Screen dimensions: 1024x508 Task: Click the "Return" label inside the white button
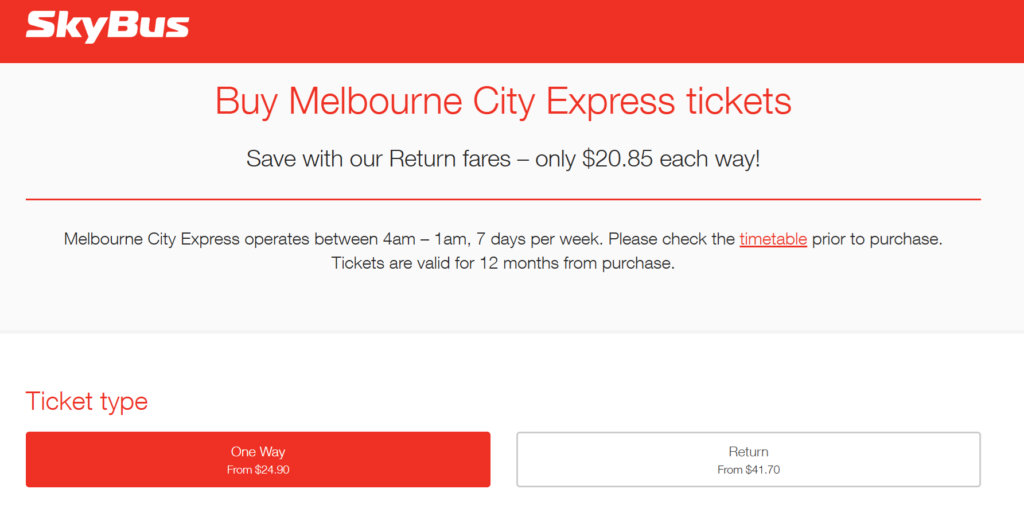pos(748,452)
